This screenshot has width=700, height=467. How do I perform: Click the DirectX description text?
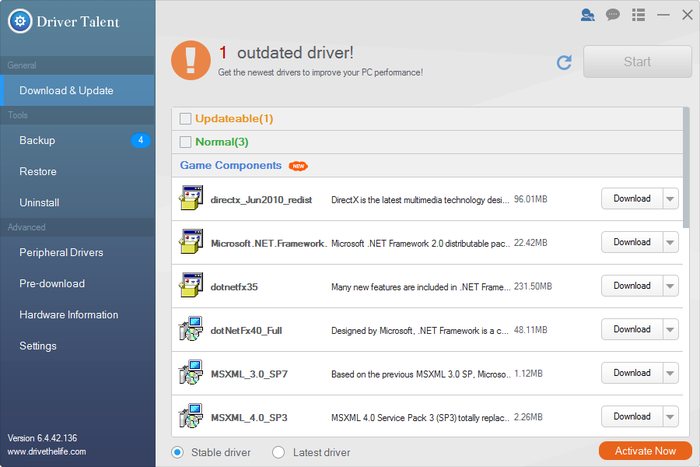coord(420,200)
